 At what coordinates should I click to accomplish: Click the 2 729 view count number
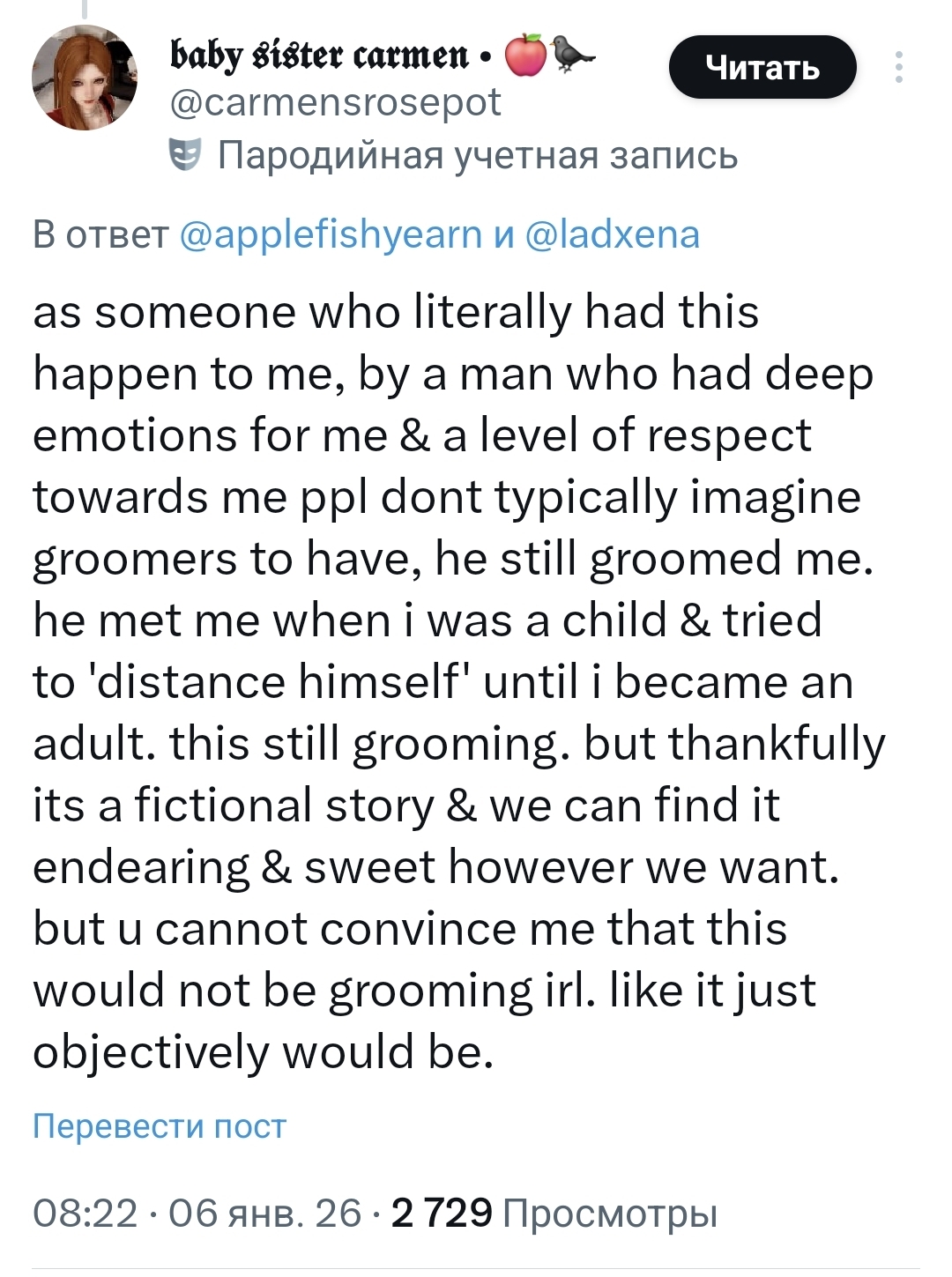click(x=442, y=1214)
